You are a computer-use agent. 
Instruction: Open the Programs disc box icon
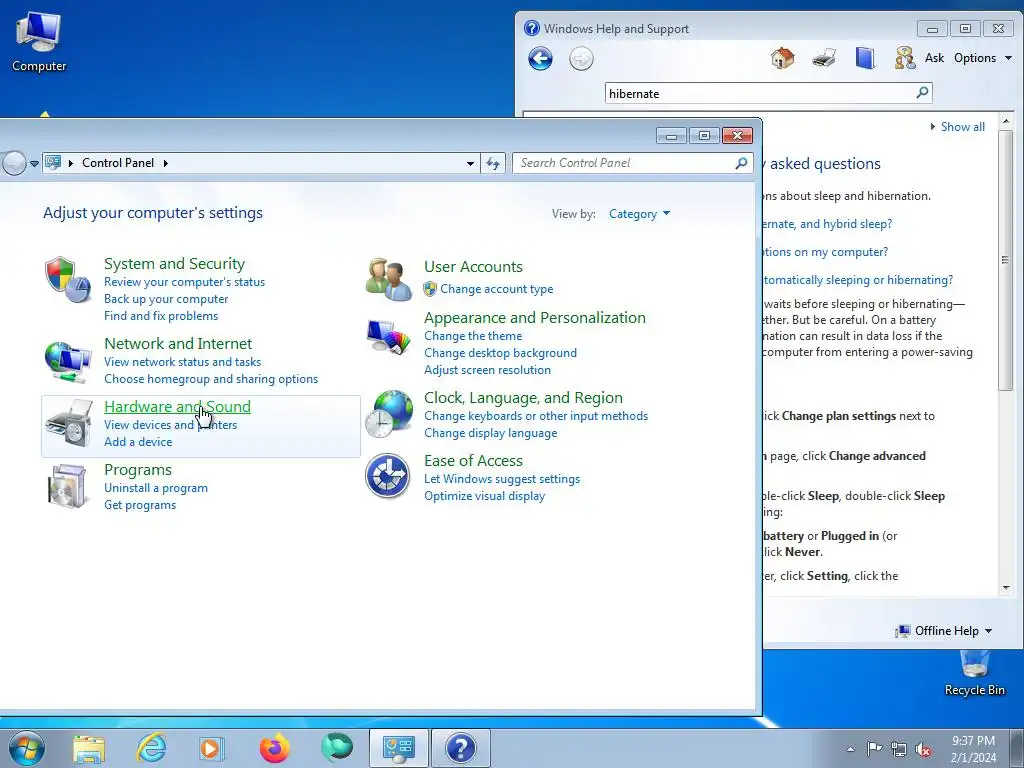(x=68, y=486)
